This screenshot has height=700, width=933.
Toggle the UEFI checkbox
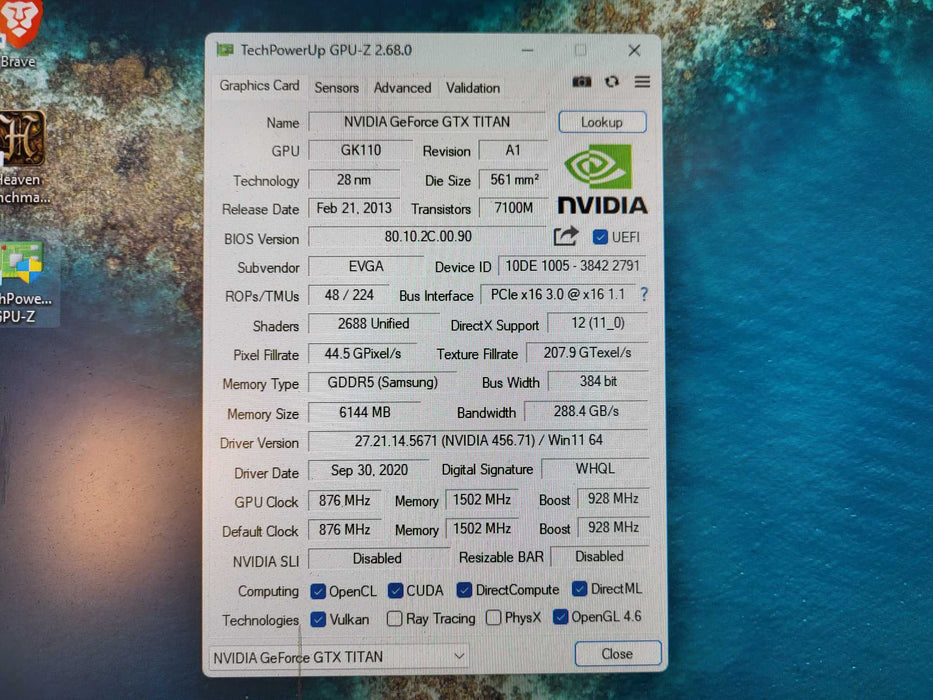pyautogui.click(x=600, y=237)
